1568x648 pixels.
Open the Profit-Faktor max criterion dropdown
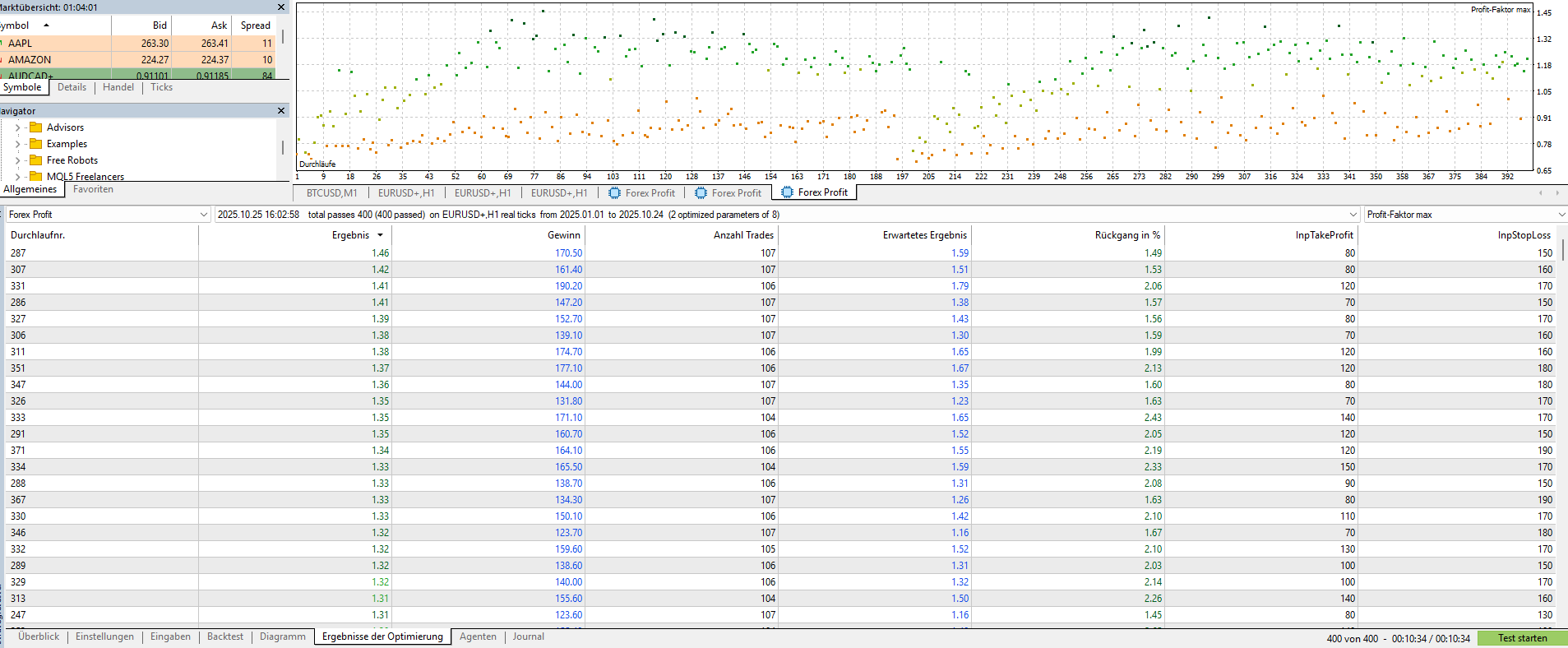tap(1561, 215)
